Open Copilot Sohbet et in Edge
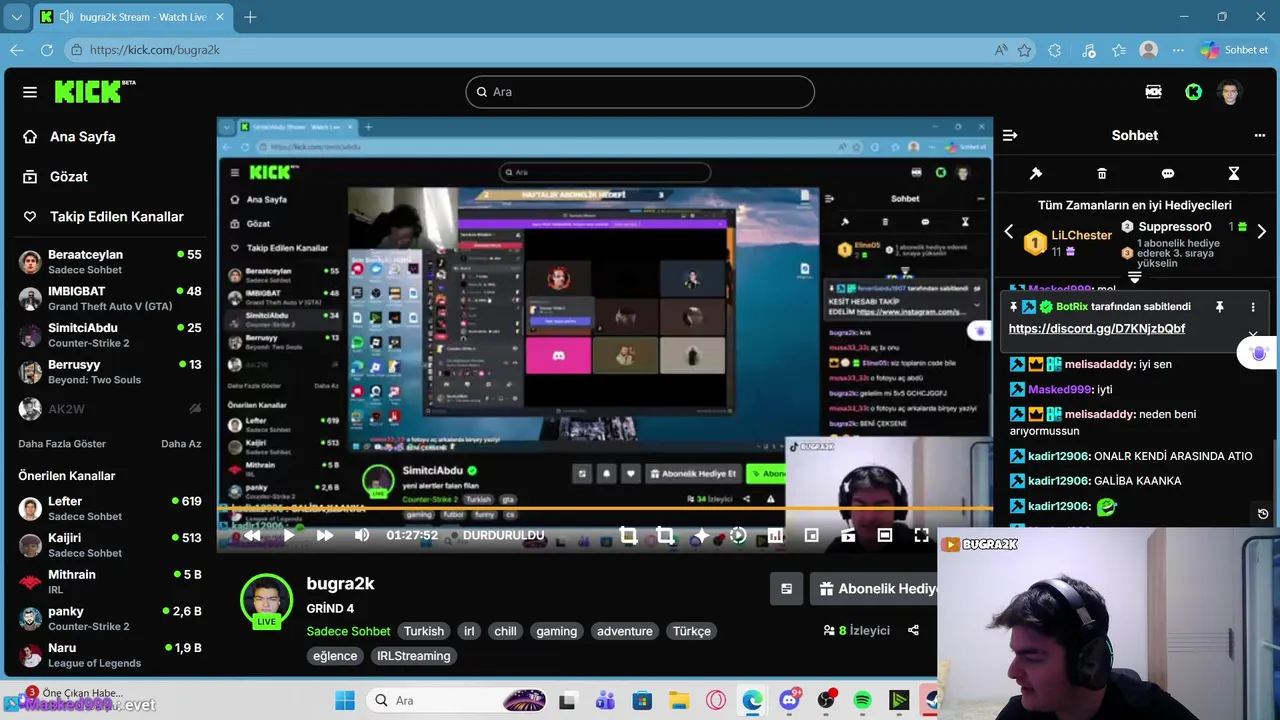 1234,50
